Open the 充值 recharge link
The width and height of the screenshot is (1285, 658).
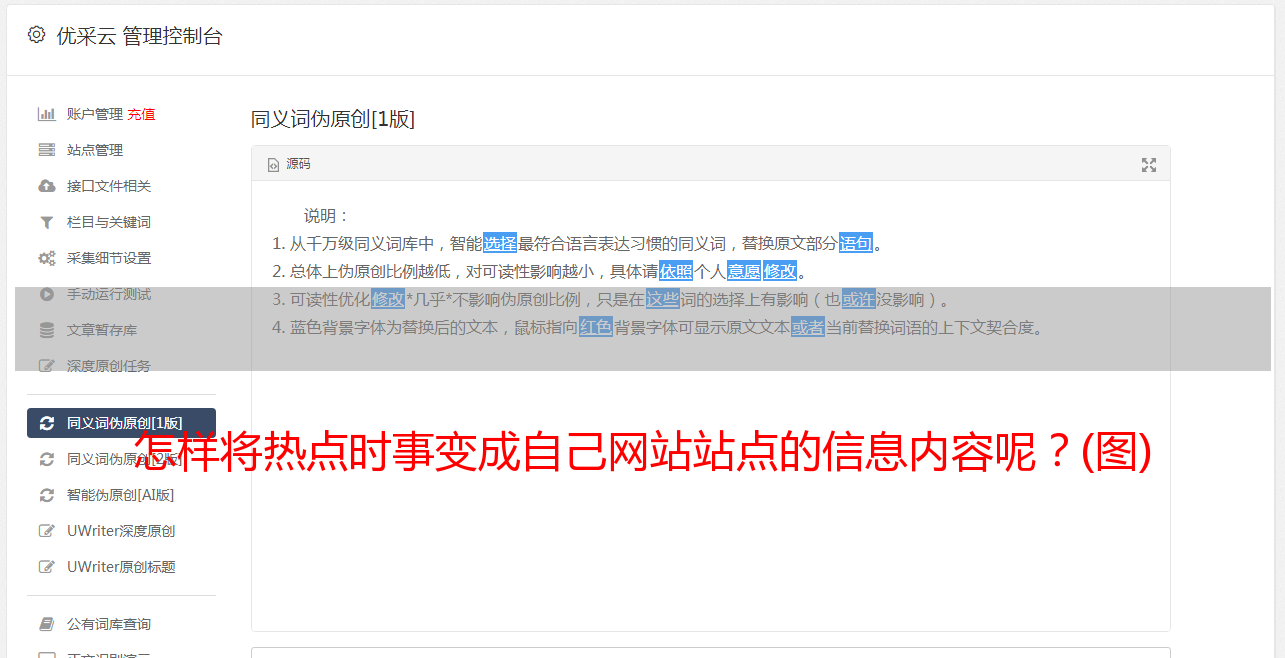pos(141,114)
